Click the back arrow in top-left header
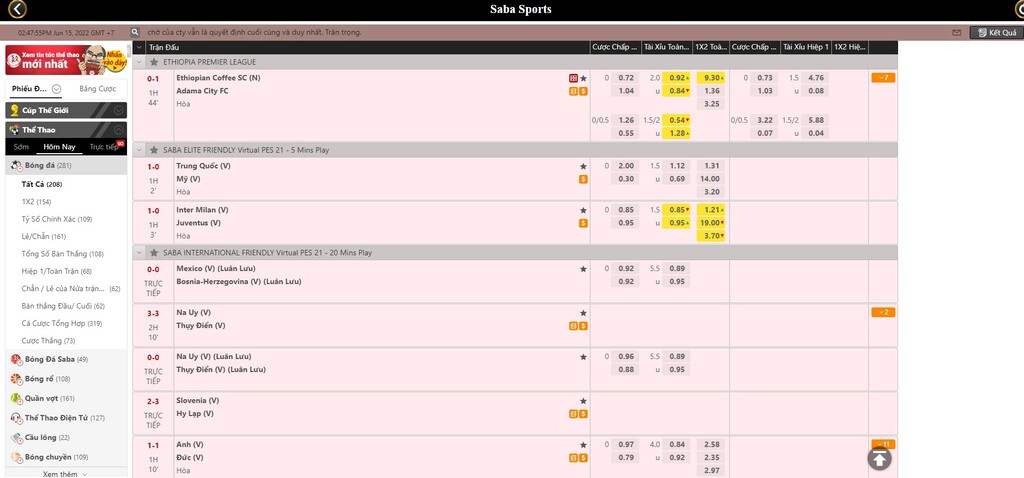The image size is (1024, 478). pos(11,10)
